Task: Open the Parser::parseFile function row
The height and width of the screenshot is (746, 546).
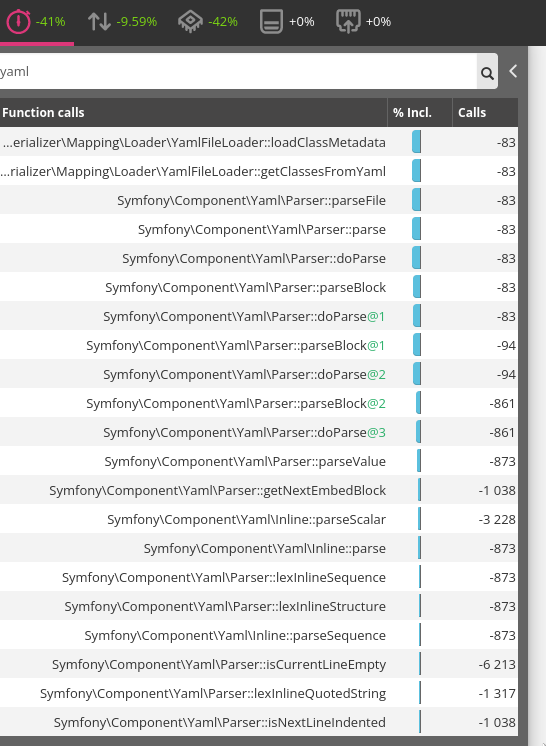Action: click(259, 200)
